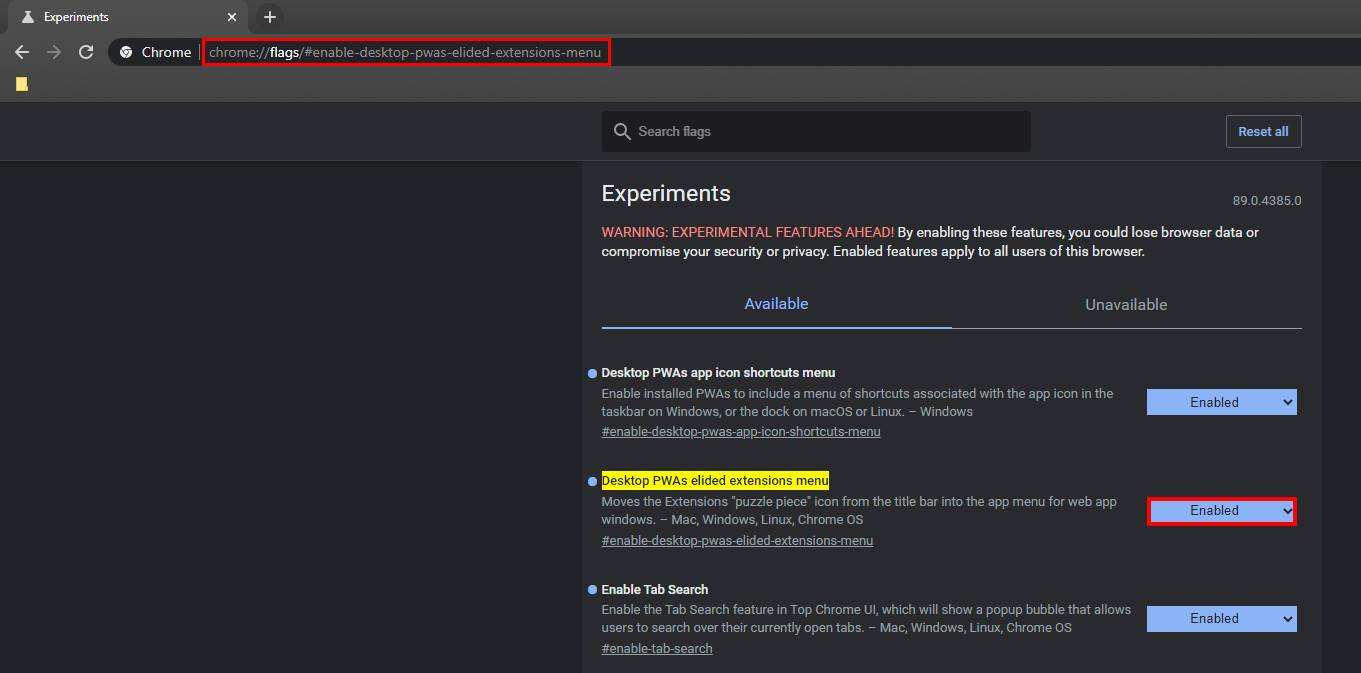Click Desktop PWAs app icon shortcuts menu title
The height and width of the screenshot is (673, 1361).
pos(718,373)
